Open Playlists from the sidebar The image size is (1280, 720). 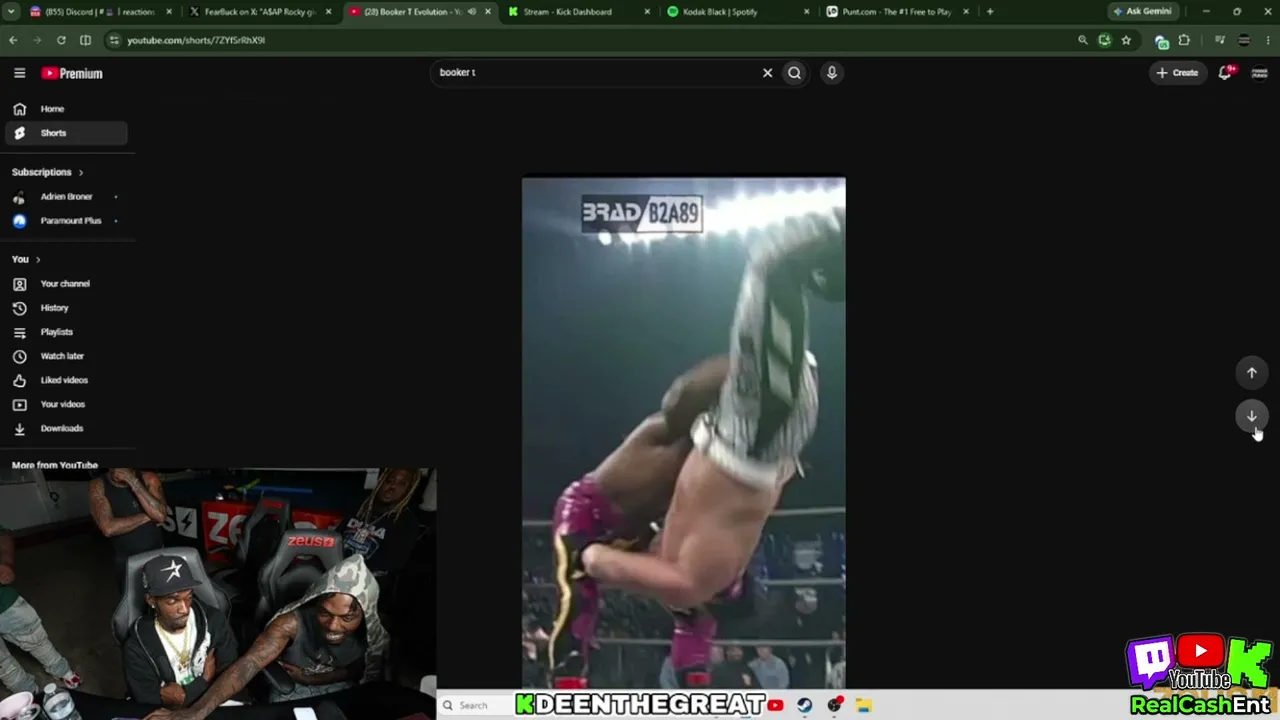tap(66, 332)
